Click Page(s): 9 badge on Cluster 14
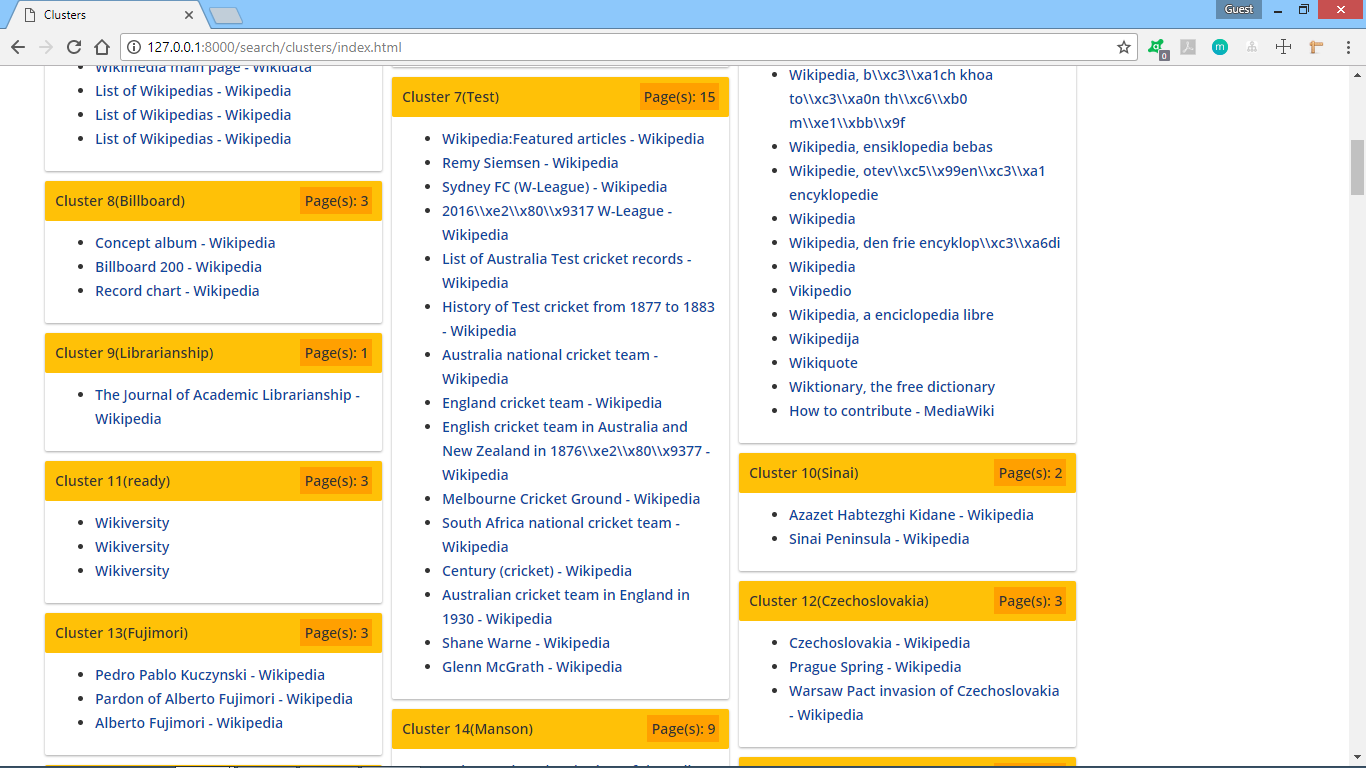This screenshot has height=768, width=1366. [683, 729]
